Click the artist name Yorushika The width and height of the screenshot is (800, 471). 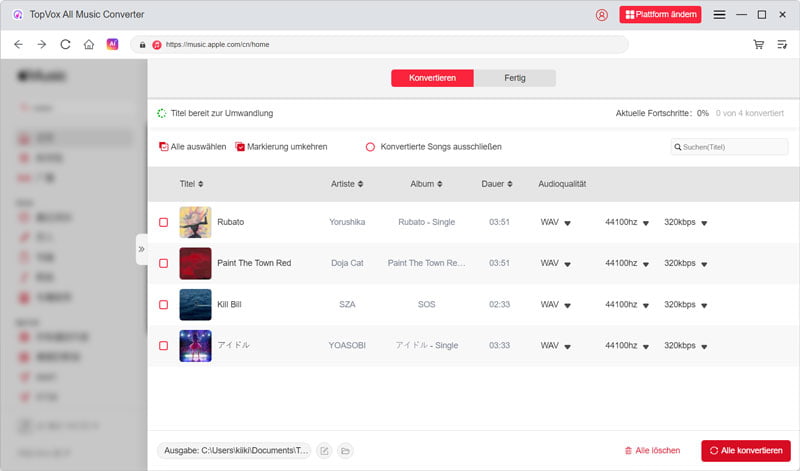coord(347,222)
